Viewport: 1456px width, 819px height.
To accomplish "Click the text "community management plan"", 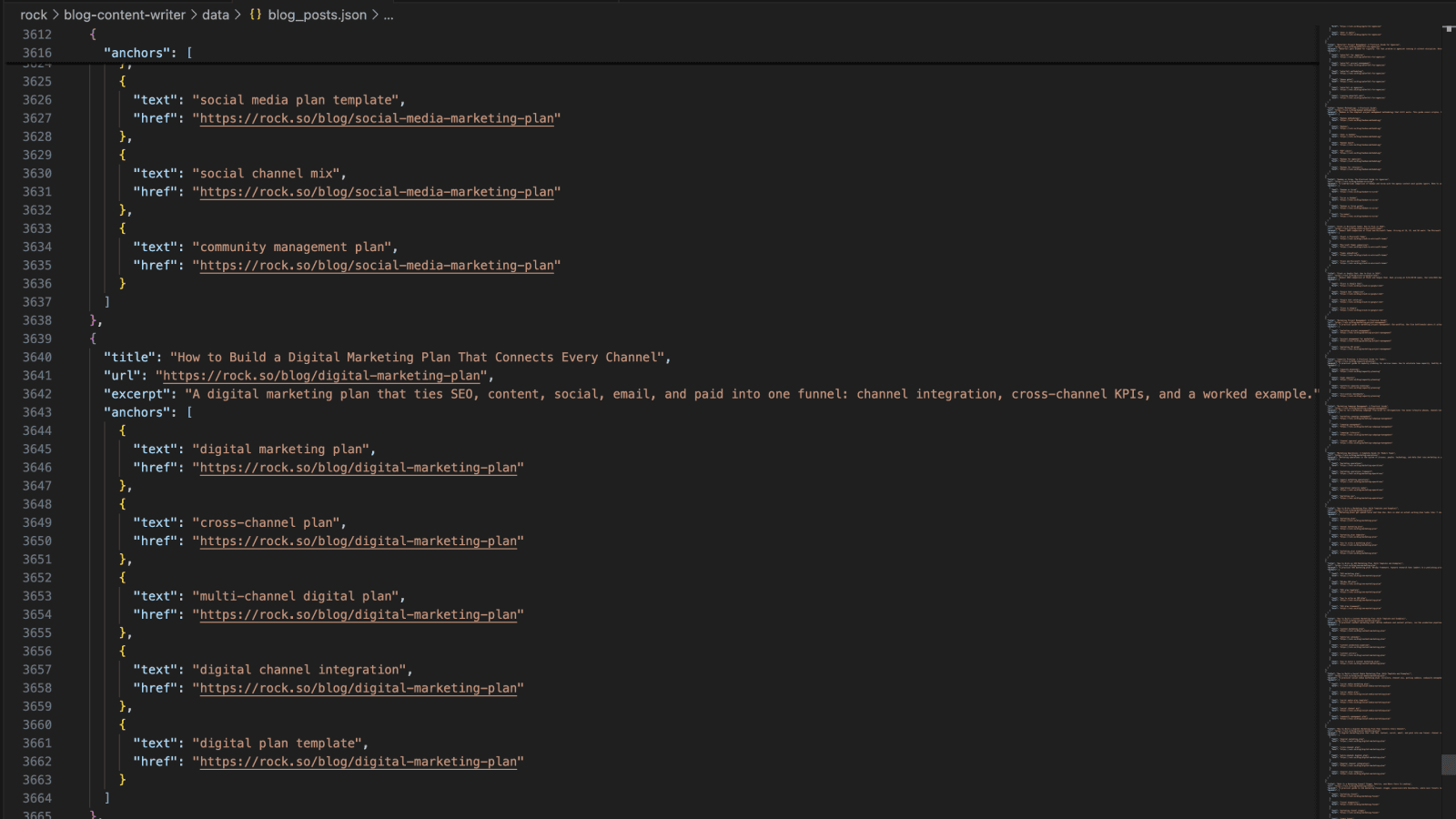I will coord(292,248).
